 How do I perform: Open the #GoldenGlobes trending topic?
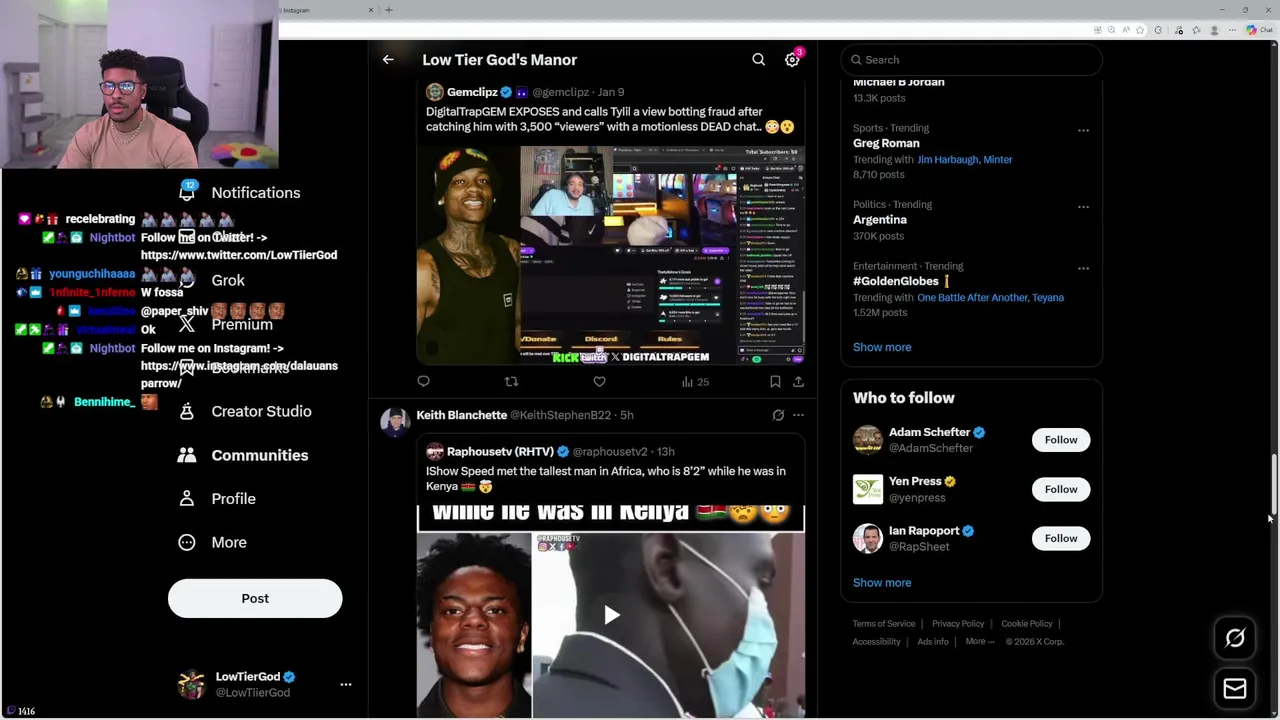coord(896,281)
